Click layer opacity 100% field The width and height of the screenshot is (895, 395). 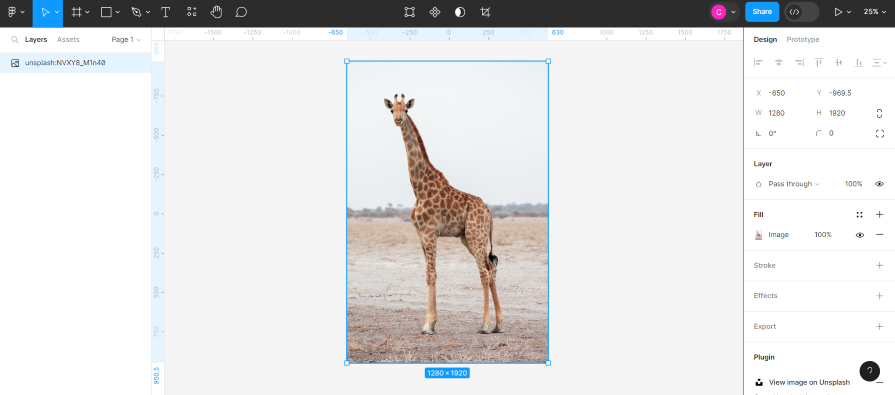coord(853,184)
